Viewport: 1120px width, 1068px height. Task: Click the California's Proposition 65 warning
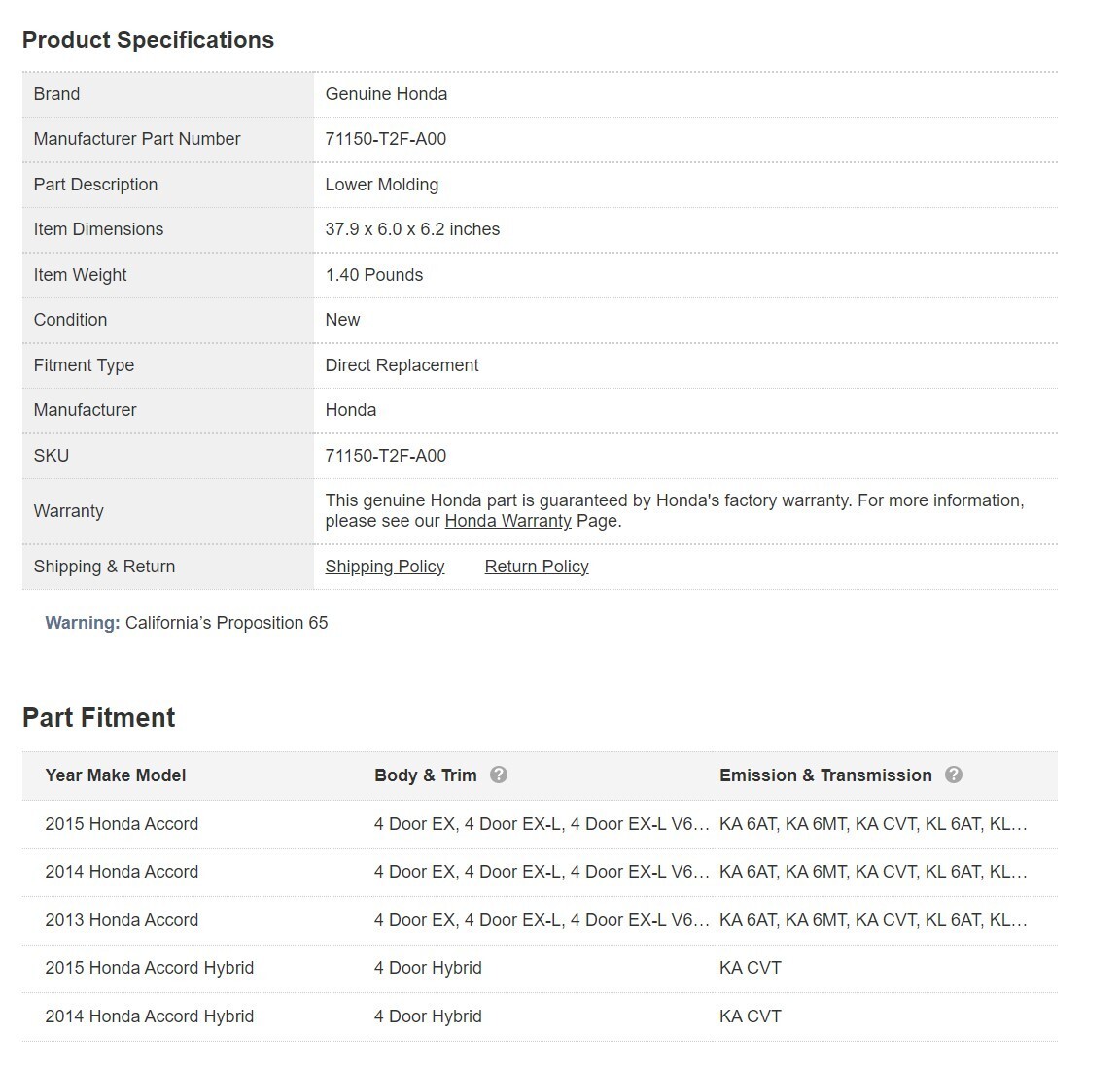click(x=227, y=623)
